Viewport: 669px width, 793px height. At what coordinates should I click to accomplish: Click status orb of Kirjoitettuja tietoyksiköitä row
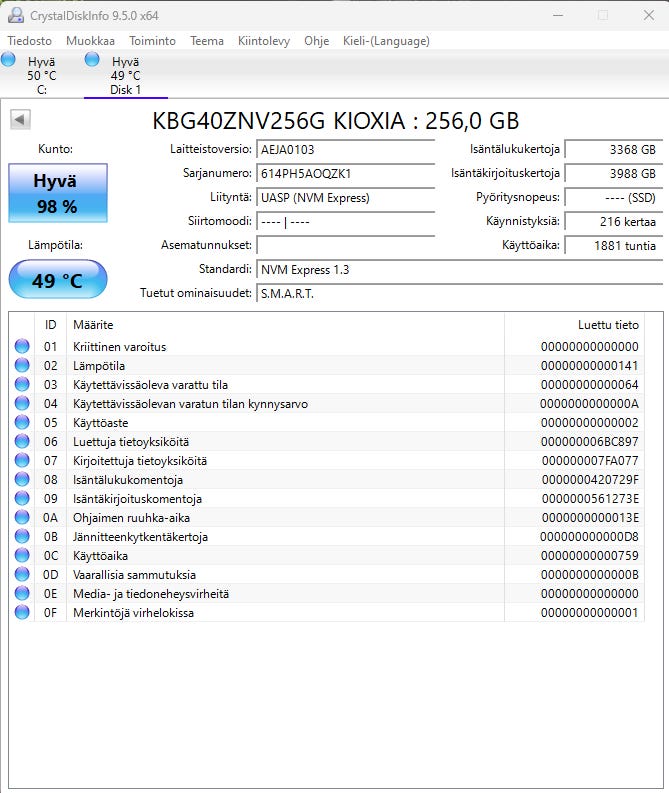tap(22, 460)
